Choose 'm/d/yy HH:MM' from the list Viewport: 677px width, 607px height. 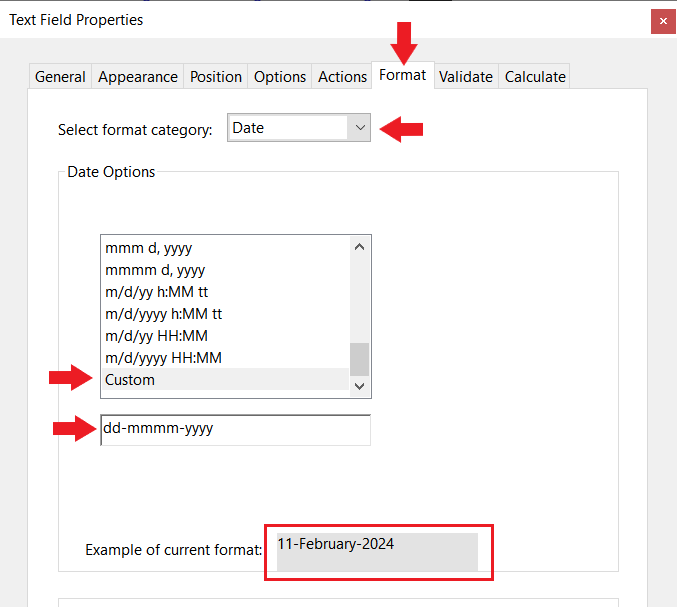(x=156, y=336)
